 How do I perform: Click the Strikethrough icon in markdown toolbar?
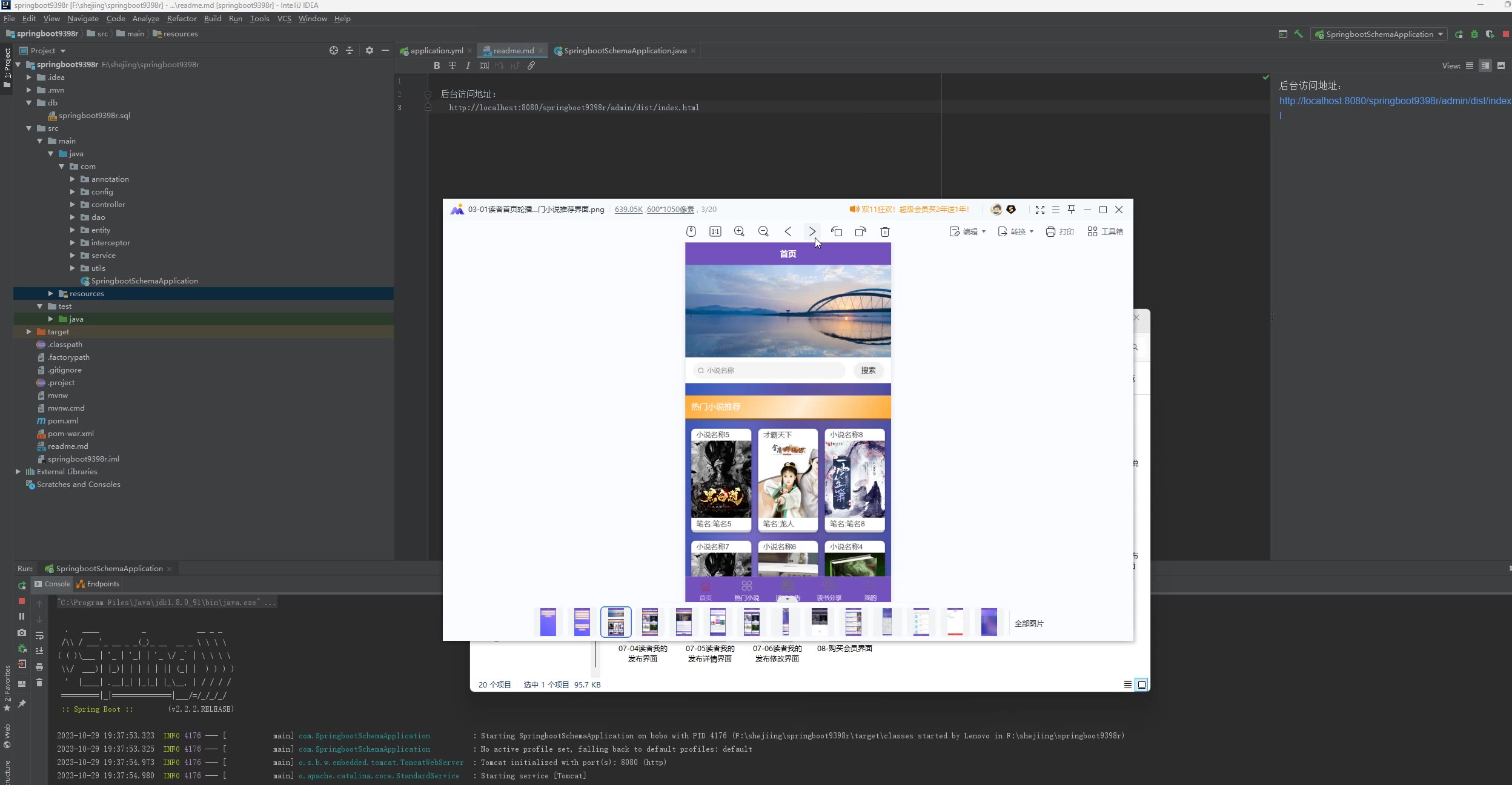coord(453,65)
